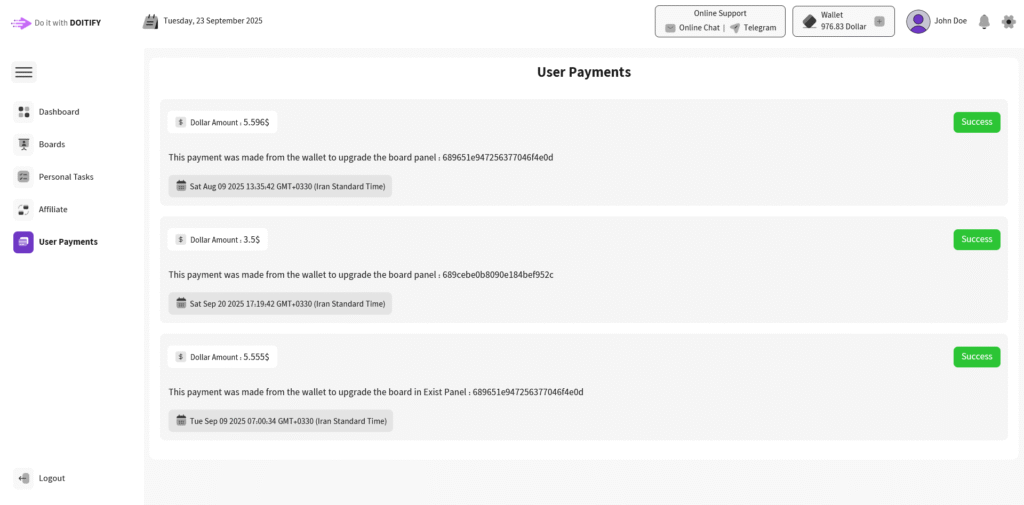Screen dimensions: 1024x505
Task: Click Success badge on 3.5$ payment
Action: pyautogui.click(x=976, y=239)
